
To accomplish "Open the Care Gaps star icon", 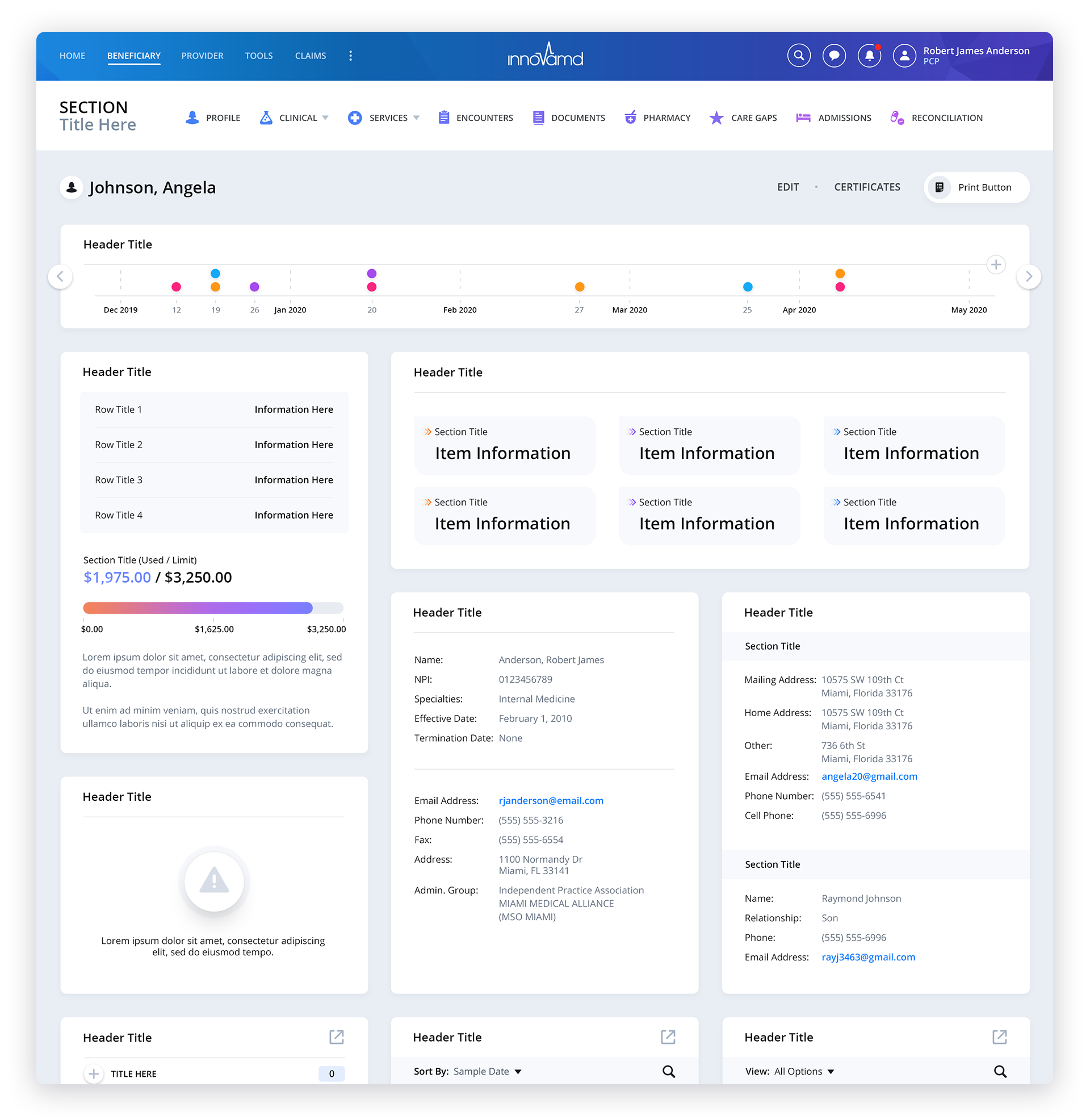I will [x=716, y=118].
